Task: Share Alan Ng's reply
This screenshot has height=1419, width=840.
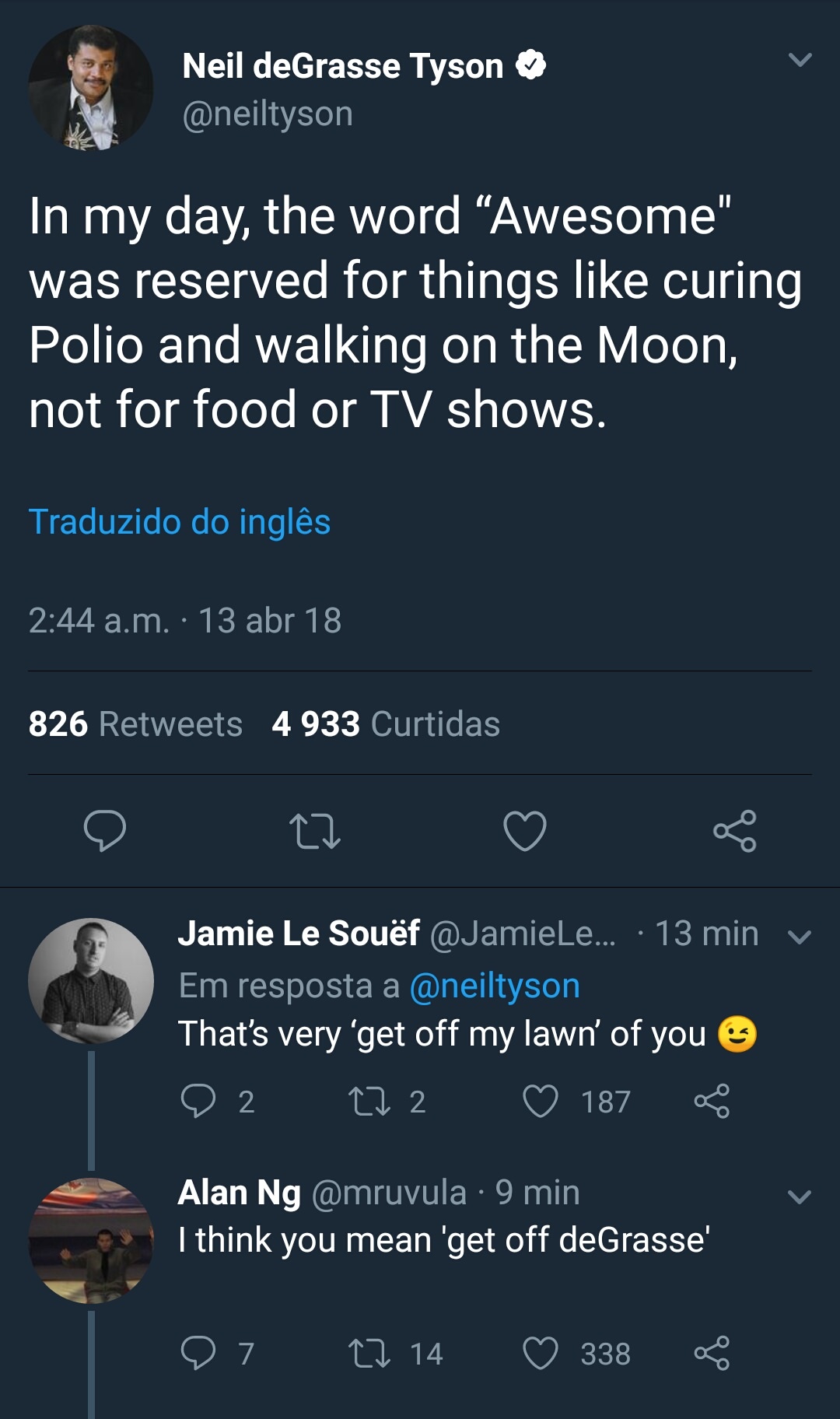Action: [712, 1353]
